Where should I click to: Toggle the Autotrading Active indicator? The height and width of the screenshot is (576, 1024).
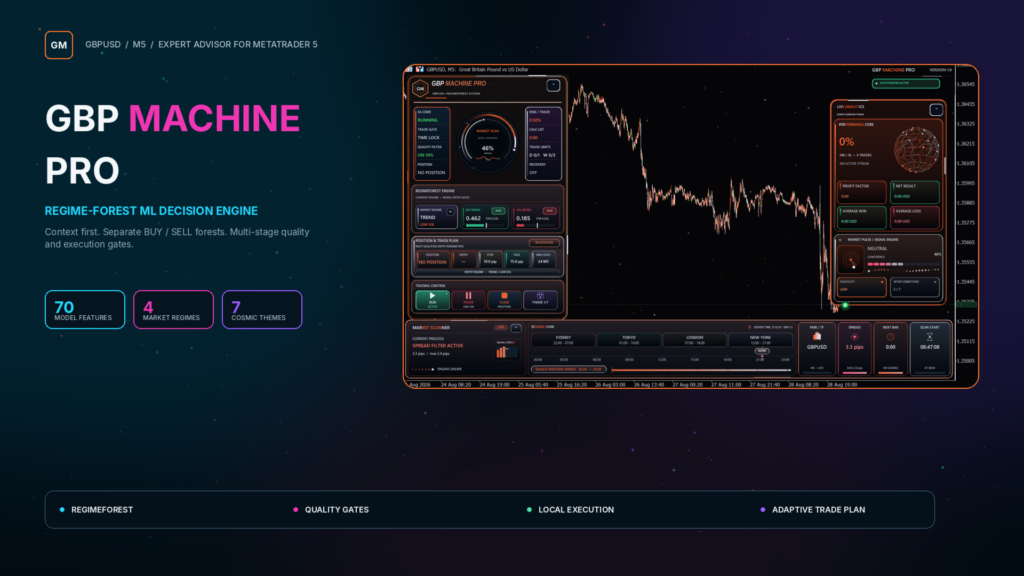(906, 84)
